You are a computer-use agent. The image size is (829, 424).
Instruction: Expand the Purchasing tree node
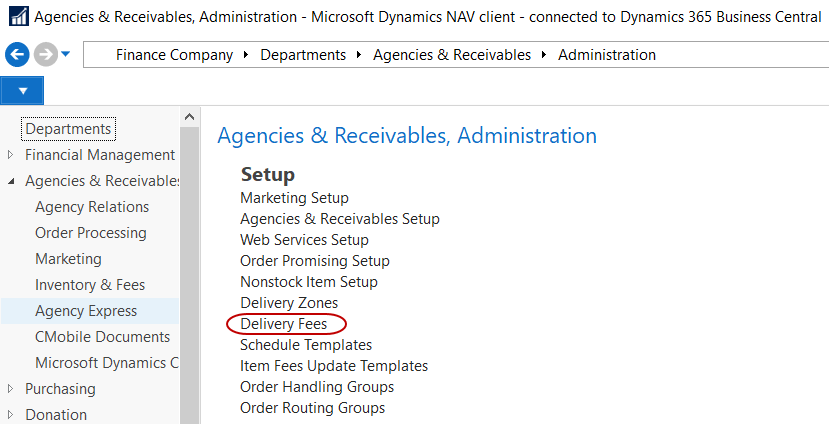(11, 389)
